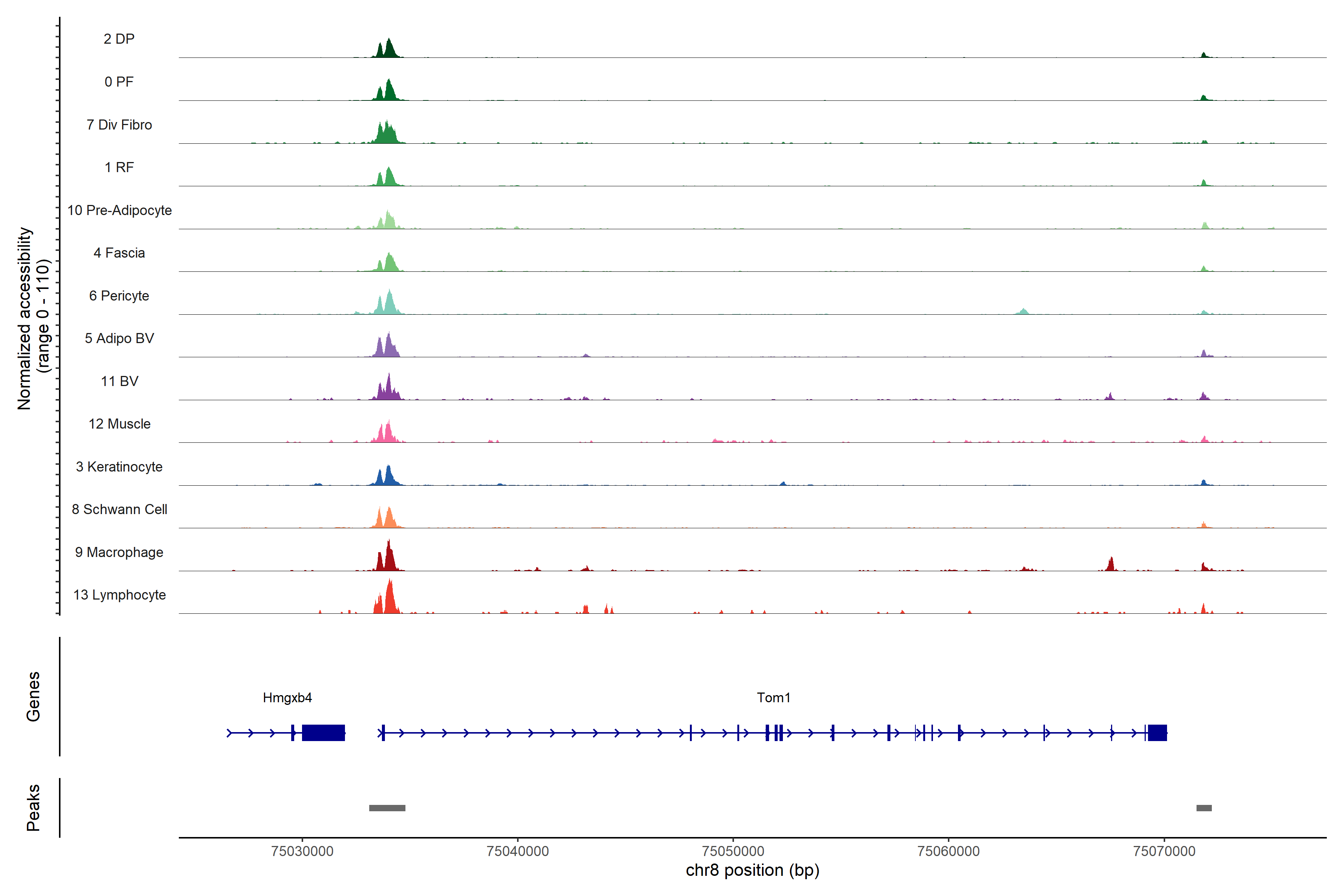1344x896 pixels.
Task: Click the 75050000 axis tick label
Action: click(x=732, y=851)
